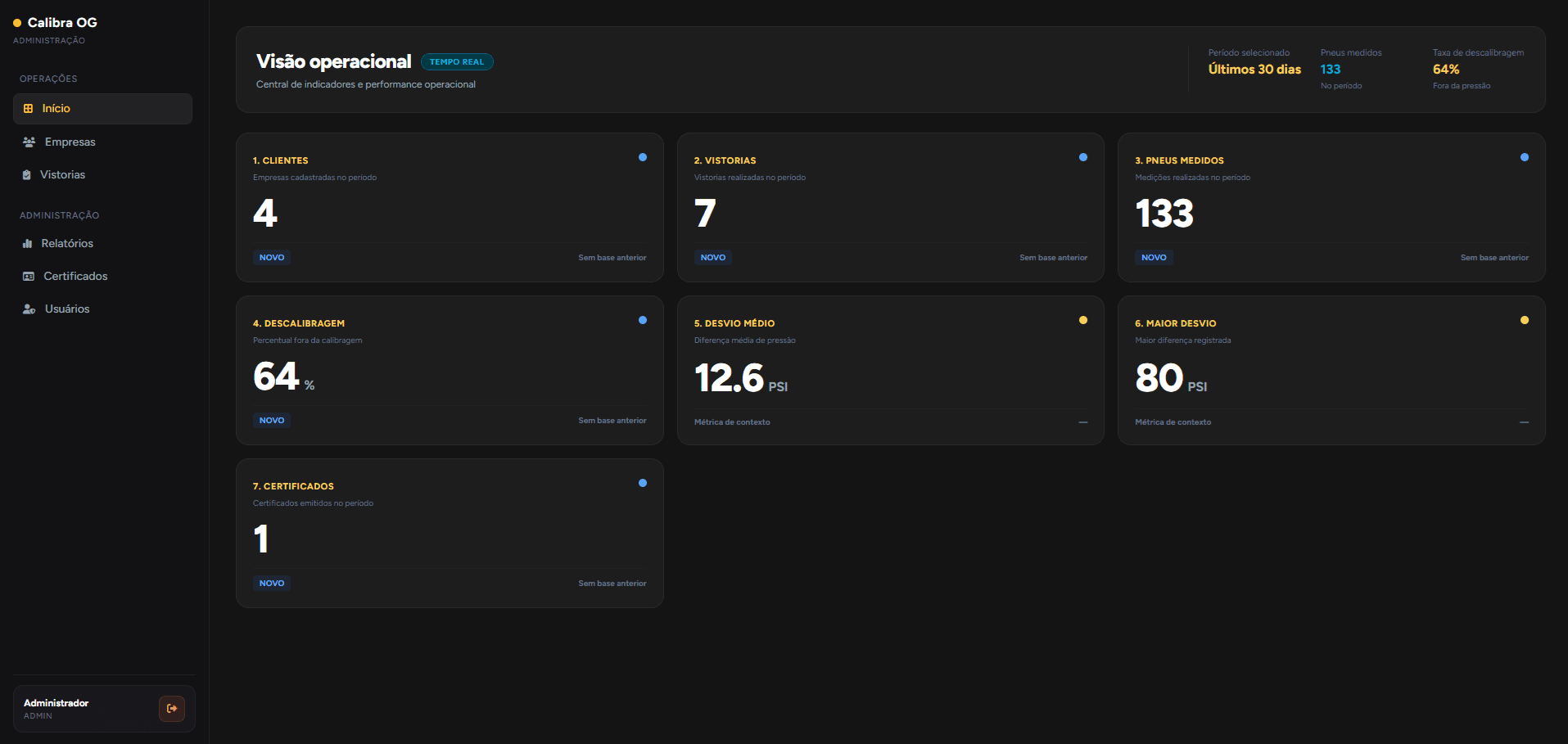
Task: Click the blue status dot on Vistorias card
Action: (x=1083, y=157)
